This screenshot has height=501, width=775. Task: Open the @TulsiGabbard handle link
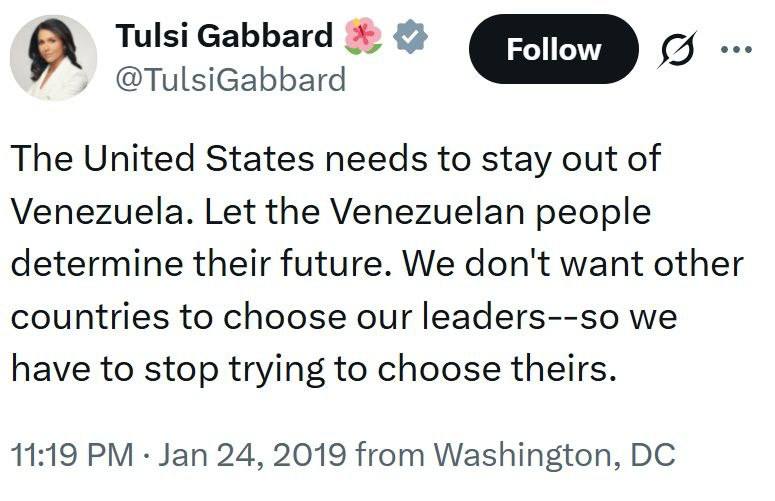(x=231, y=79)
